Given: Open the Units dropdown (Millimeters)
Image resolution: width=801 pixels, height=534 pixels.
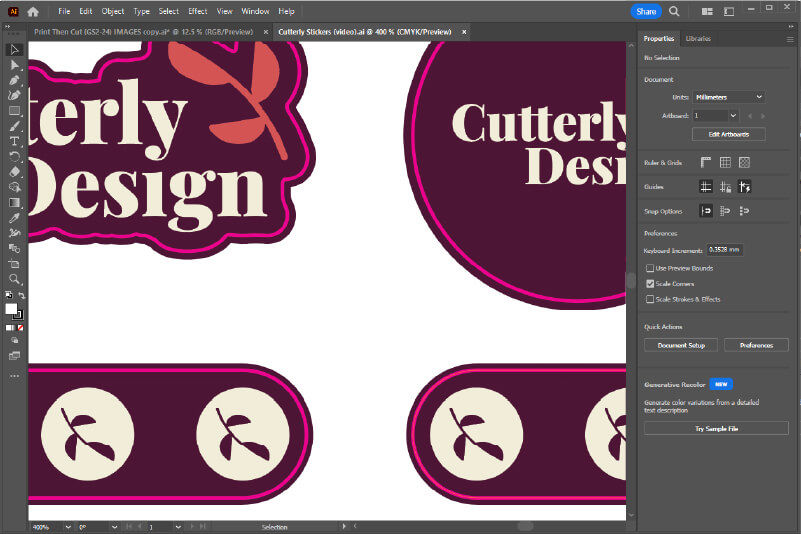Looking at the screenshot, I should (x=729, y=97).
